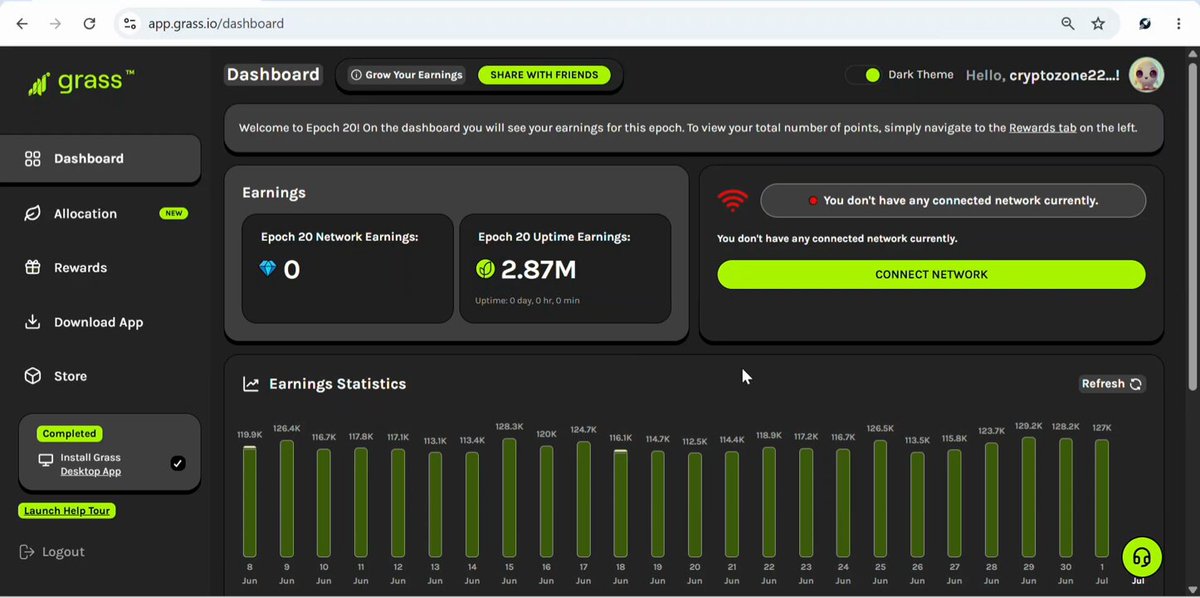Bookmark the page with the star icon
This screenshot has width=1200, height=598.
click(x=1098, y=23)
